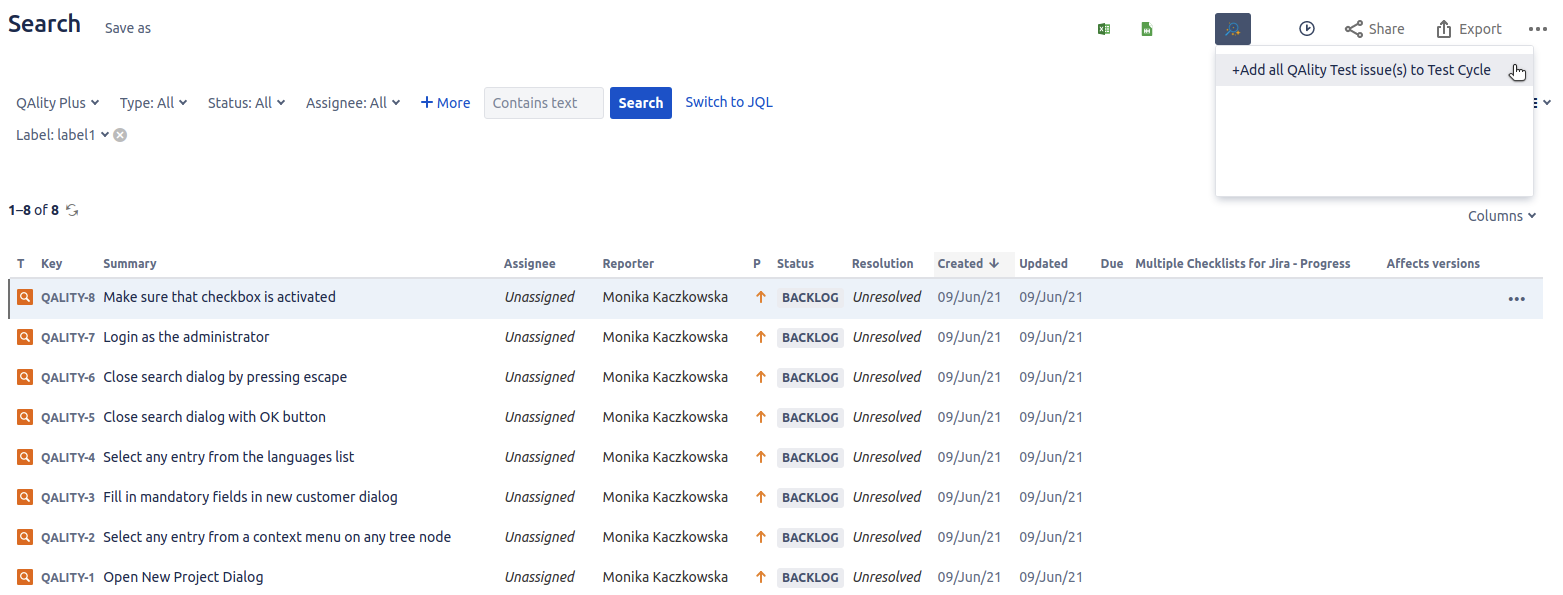Screen dimensions: 1563x595
Task: Expand the QAlity Plus project dropdown
Action: click(58, 102)
